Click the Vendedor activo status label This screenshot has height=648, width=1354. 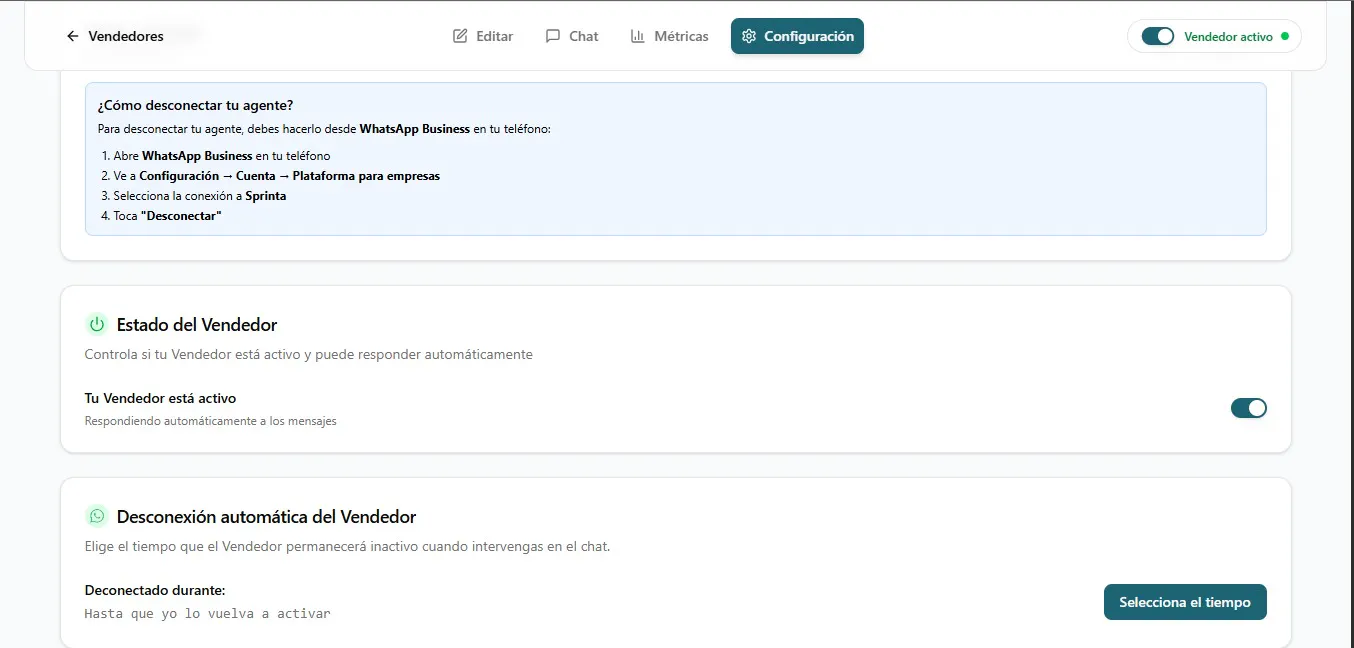(x=1228, y=36)
